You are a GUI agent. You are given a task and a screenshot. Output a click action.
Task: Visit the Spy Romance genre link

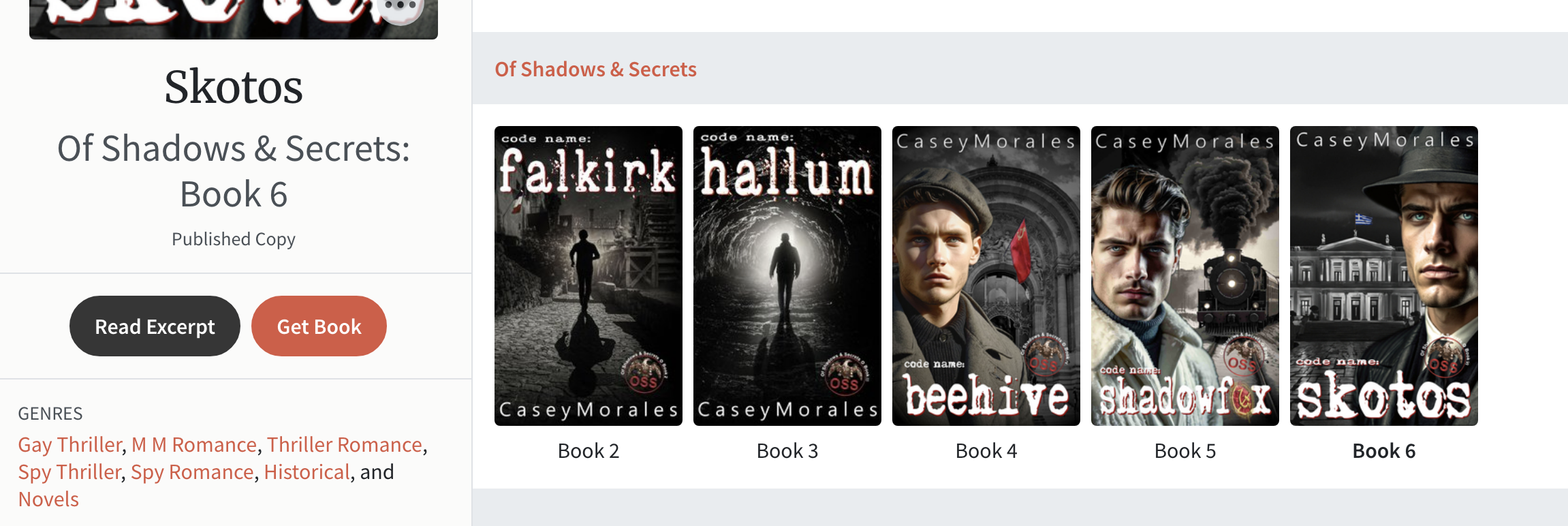(192, 472)
